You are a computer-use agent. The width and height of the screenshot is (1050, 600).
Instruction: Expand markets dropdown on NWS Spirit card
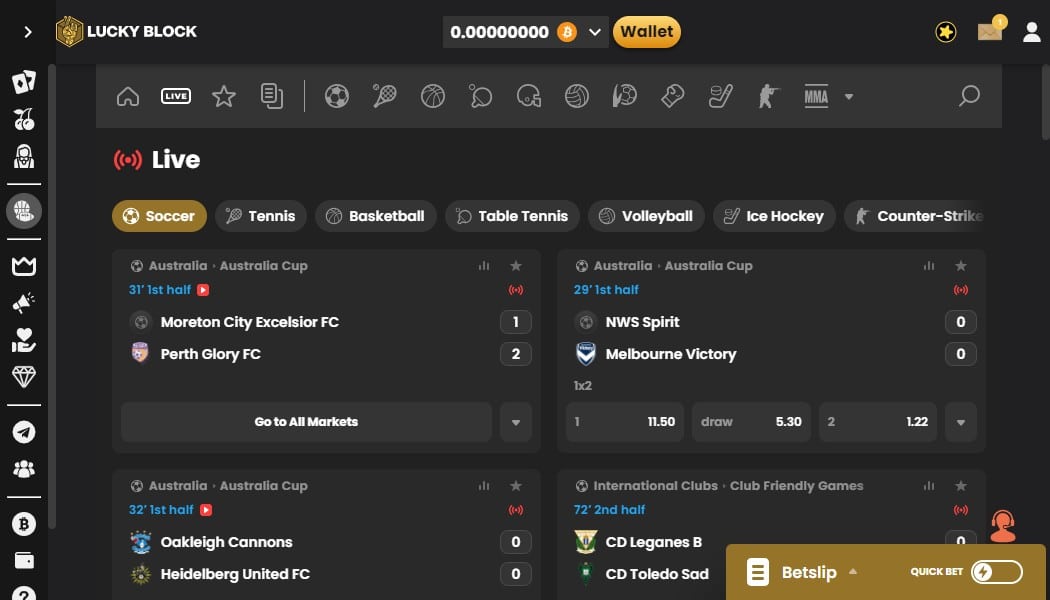[961, 422]
